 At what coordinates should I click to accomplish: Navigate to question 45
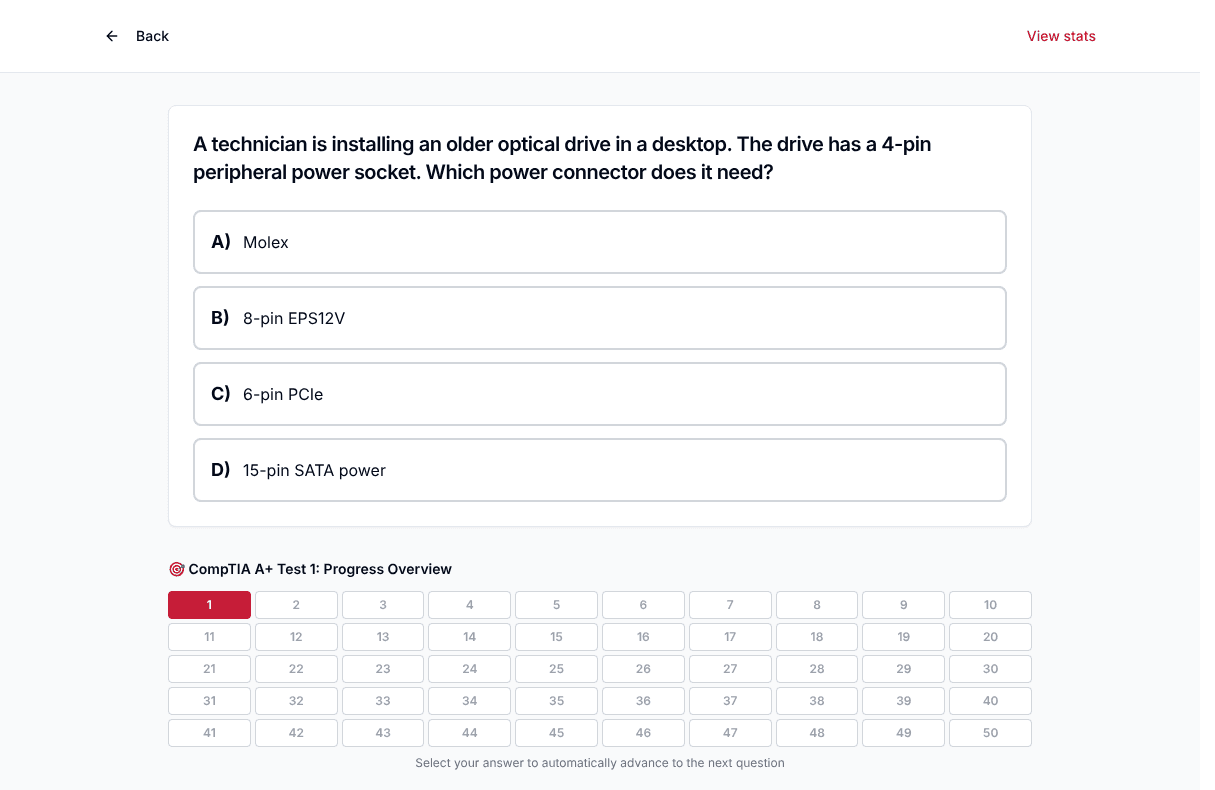[556, 733]
